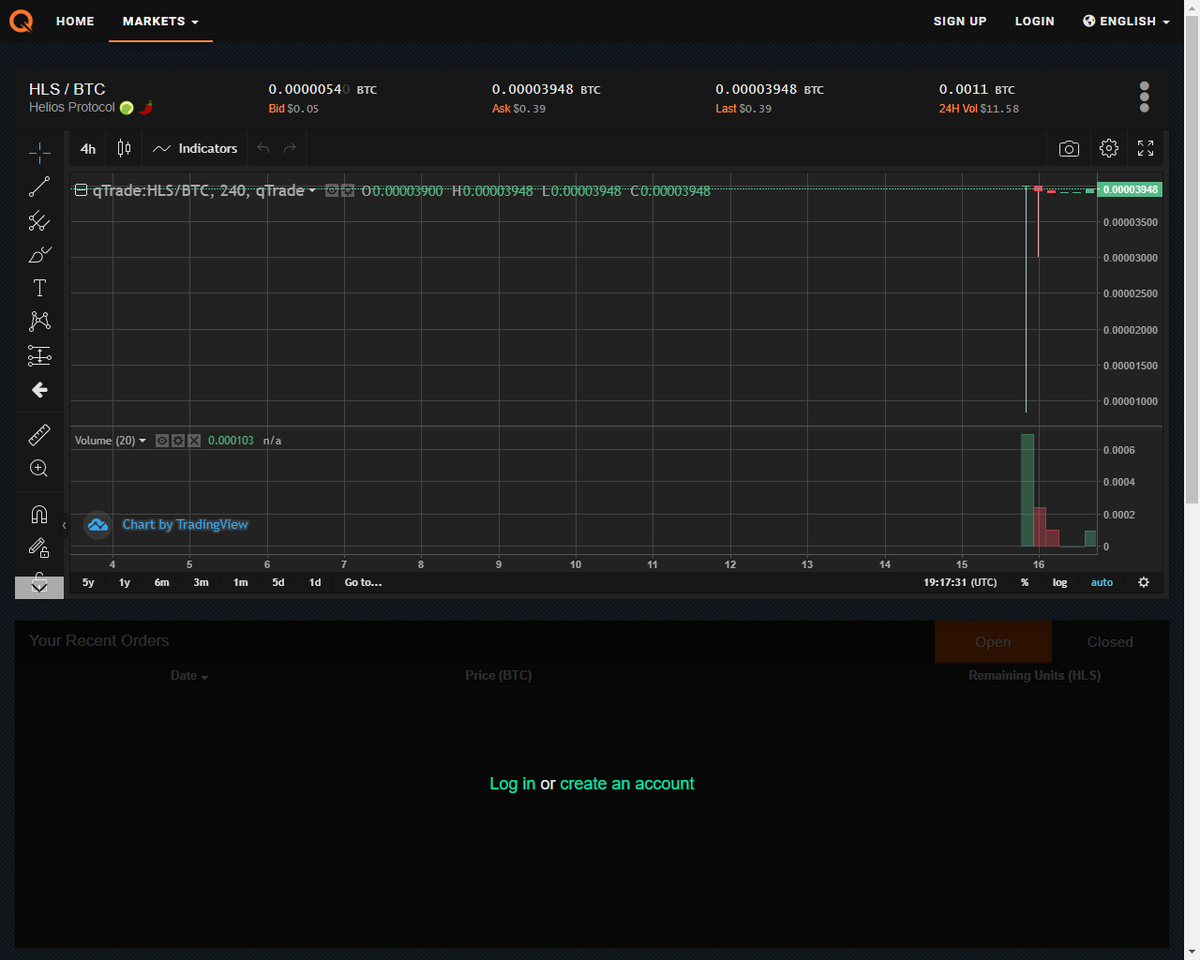
Task: Expand the qTrade:HLS/BTC series dropdown arrow
Action: [312, 190]
